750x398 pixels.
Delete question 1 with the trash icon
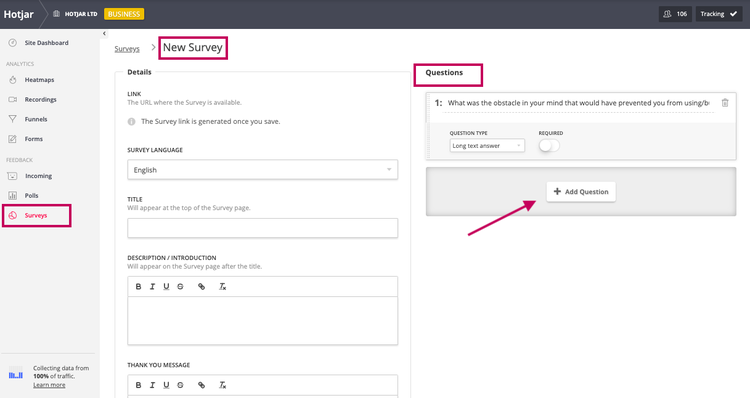pos(725,103)
